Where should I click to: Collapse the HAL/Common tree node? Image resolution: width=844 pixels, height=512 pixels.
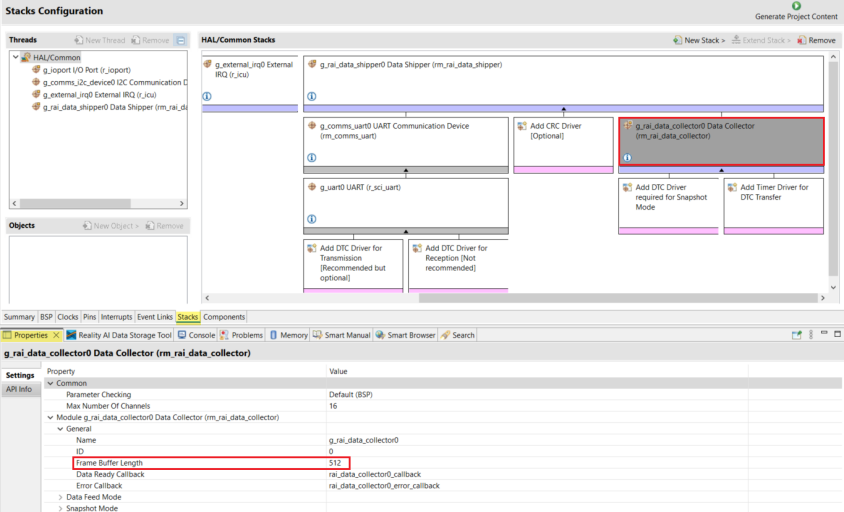coord(16,57)
